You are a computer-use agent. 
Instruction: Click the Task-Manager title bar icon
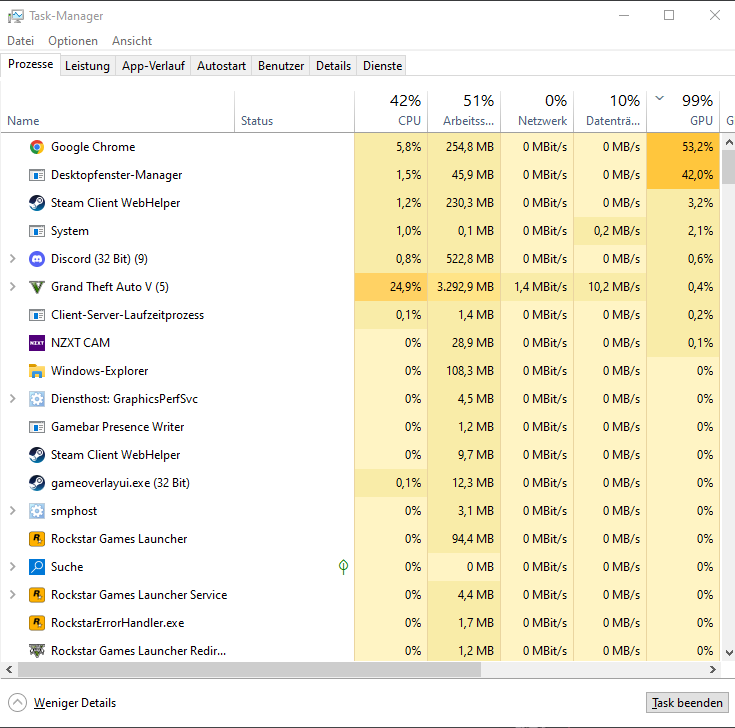click(x=15, y=16)
